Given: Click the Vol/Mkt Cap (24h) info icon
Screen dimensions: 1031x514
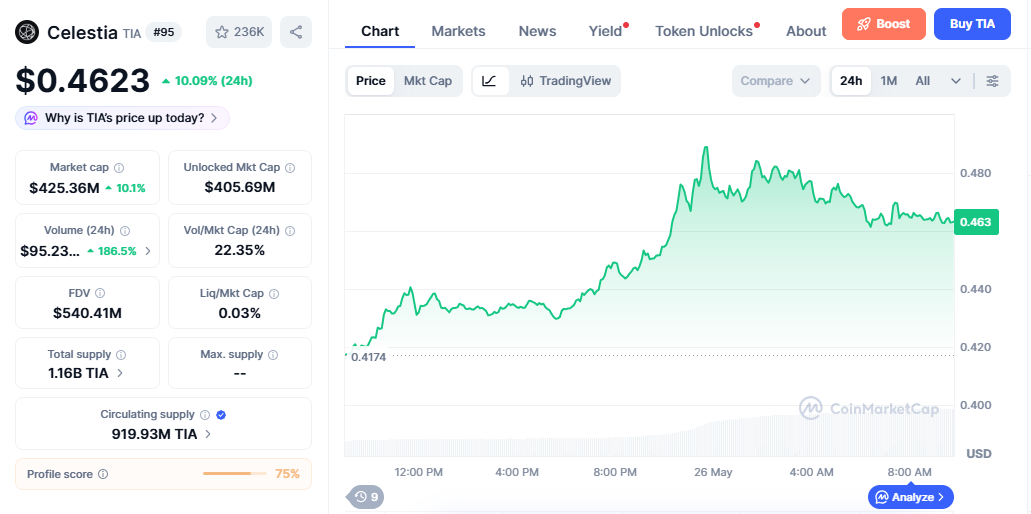Looking at the screenshot, I should 290,231.
